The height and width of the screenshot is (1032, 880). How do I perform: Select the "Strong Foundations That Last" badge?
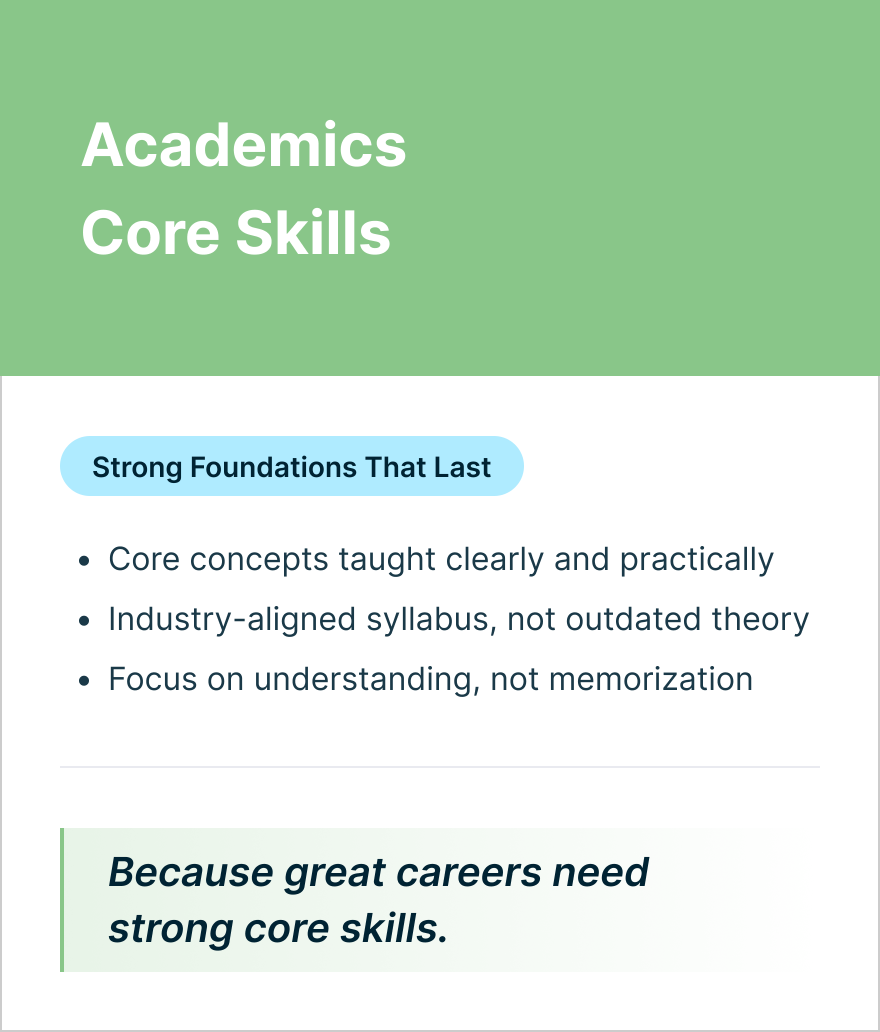[x=291, y=467]
